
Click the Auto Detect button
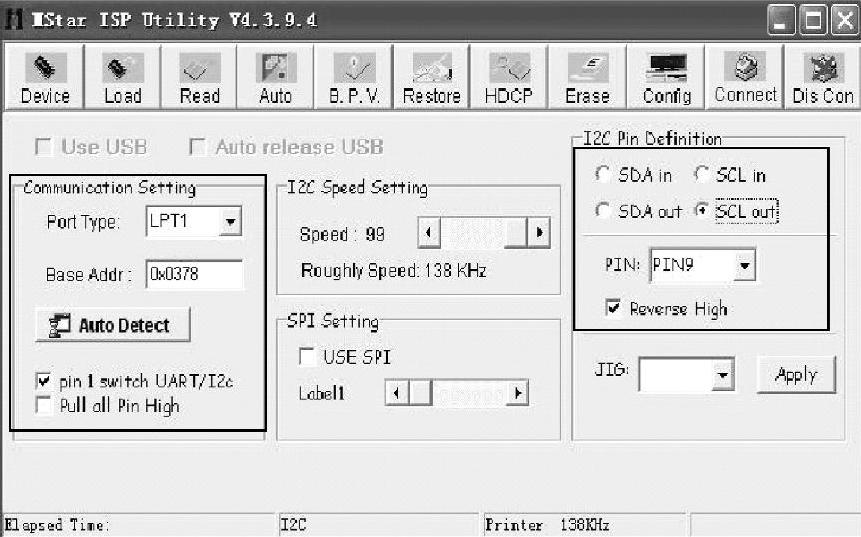click(x=113, y=325)
